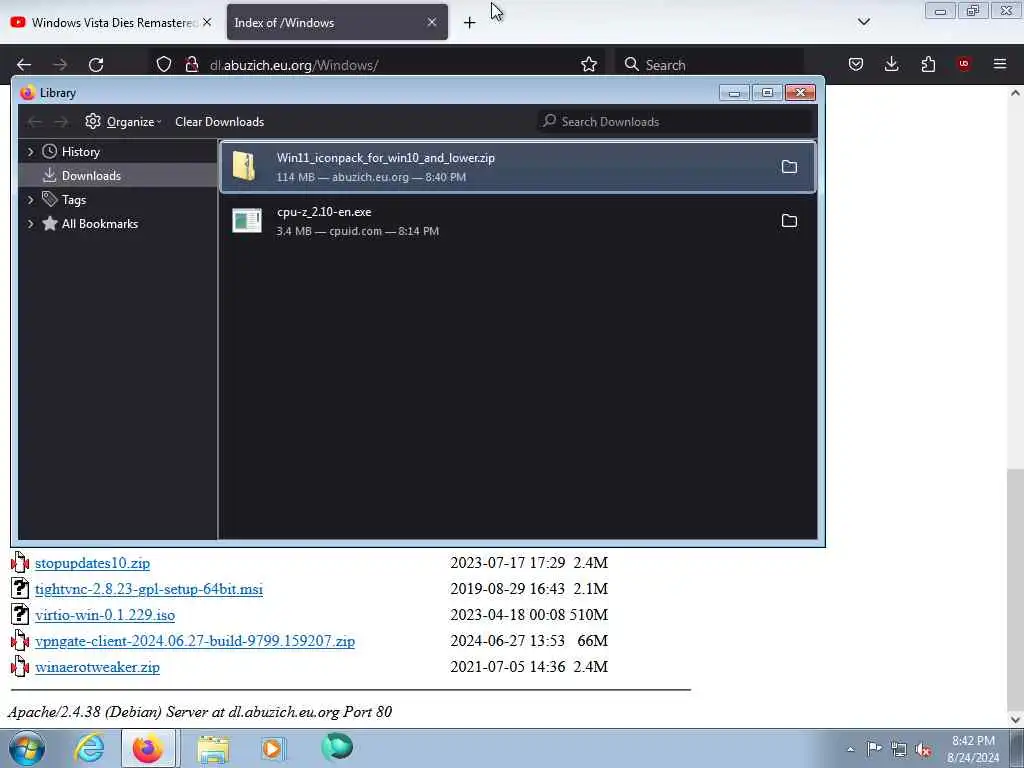The width and height of the screenshot is (1024, 768).
Task: Select Tags in Library sidebar
Action: (x=73, y=200)
